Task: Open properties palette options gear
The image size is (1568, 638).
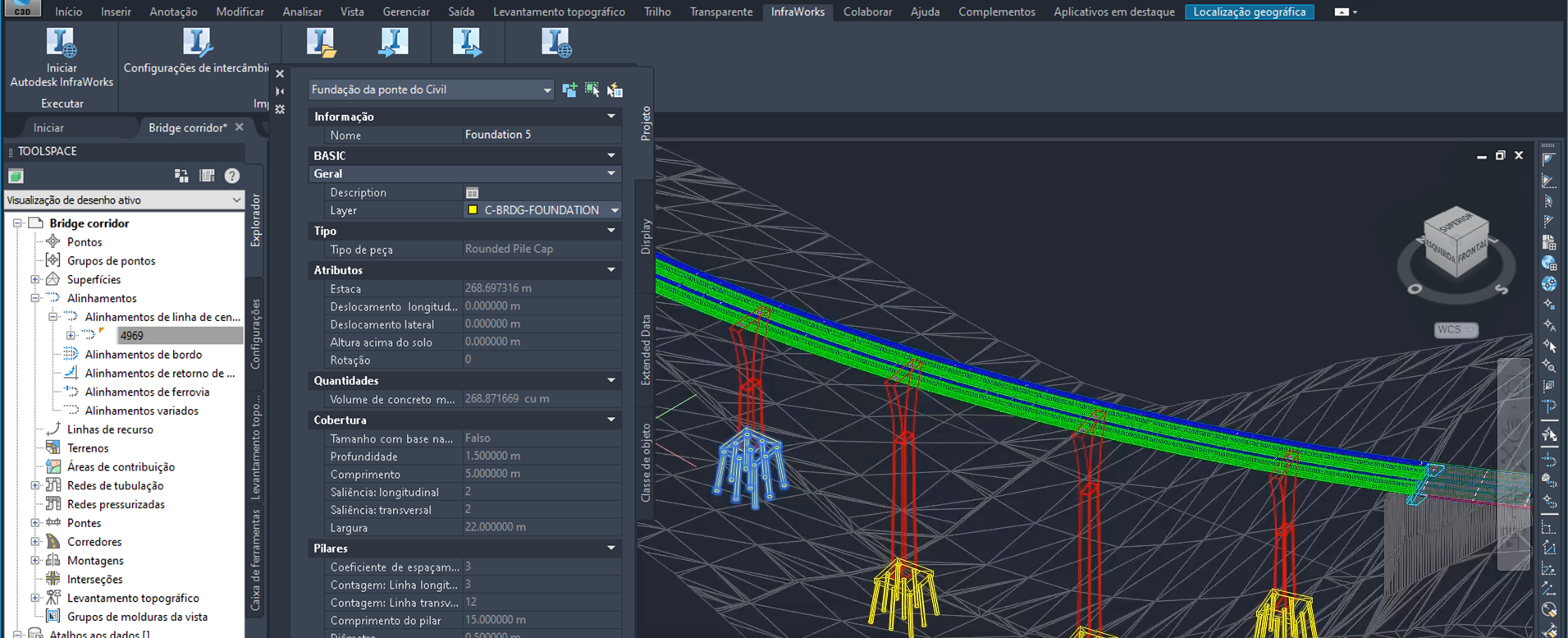Action: tap(280, 109)
